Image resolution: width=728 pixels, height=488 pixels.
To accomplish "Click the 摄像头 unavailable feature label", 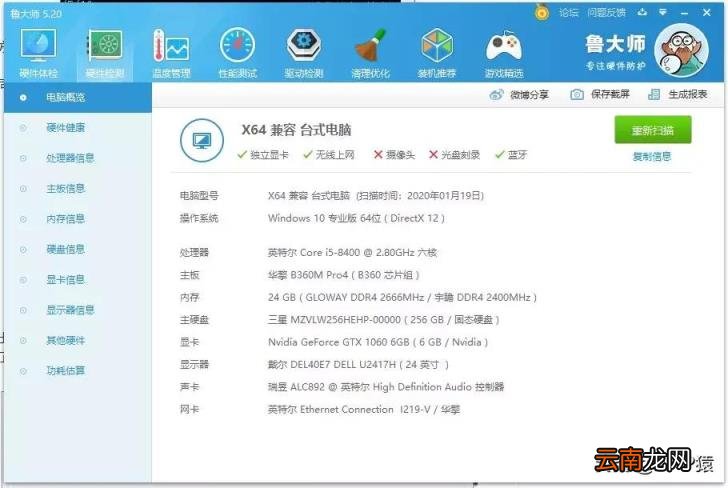I will point(395,155).
